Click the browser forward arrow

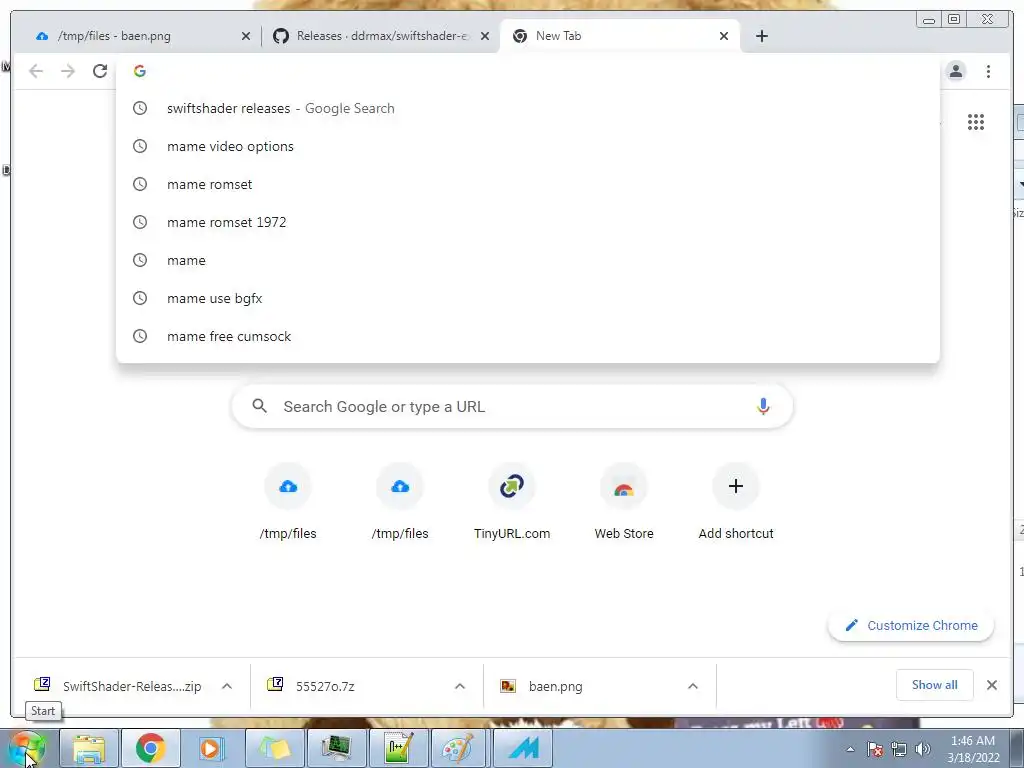68,71
